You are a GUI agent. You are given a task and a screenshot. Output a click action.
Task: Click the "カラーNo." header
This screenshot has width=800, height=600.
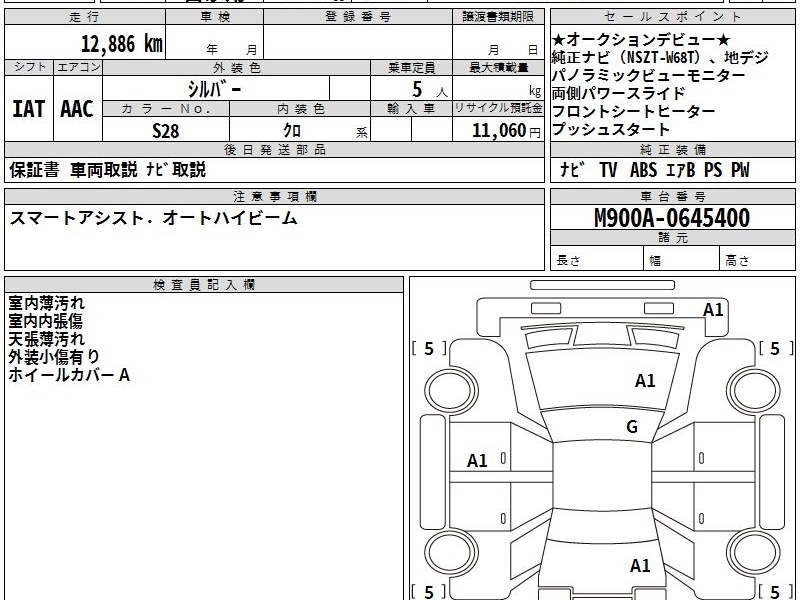(x=166, y=109)
